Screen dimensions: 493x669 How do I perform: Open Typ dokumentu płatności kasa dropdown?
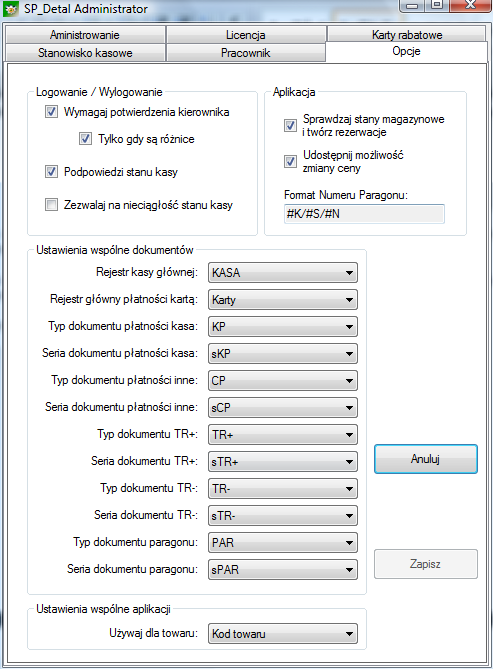click(283, 326)
